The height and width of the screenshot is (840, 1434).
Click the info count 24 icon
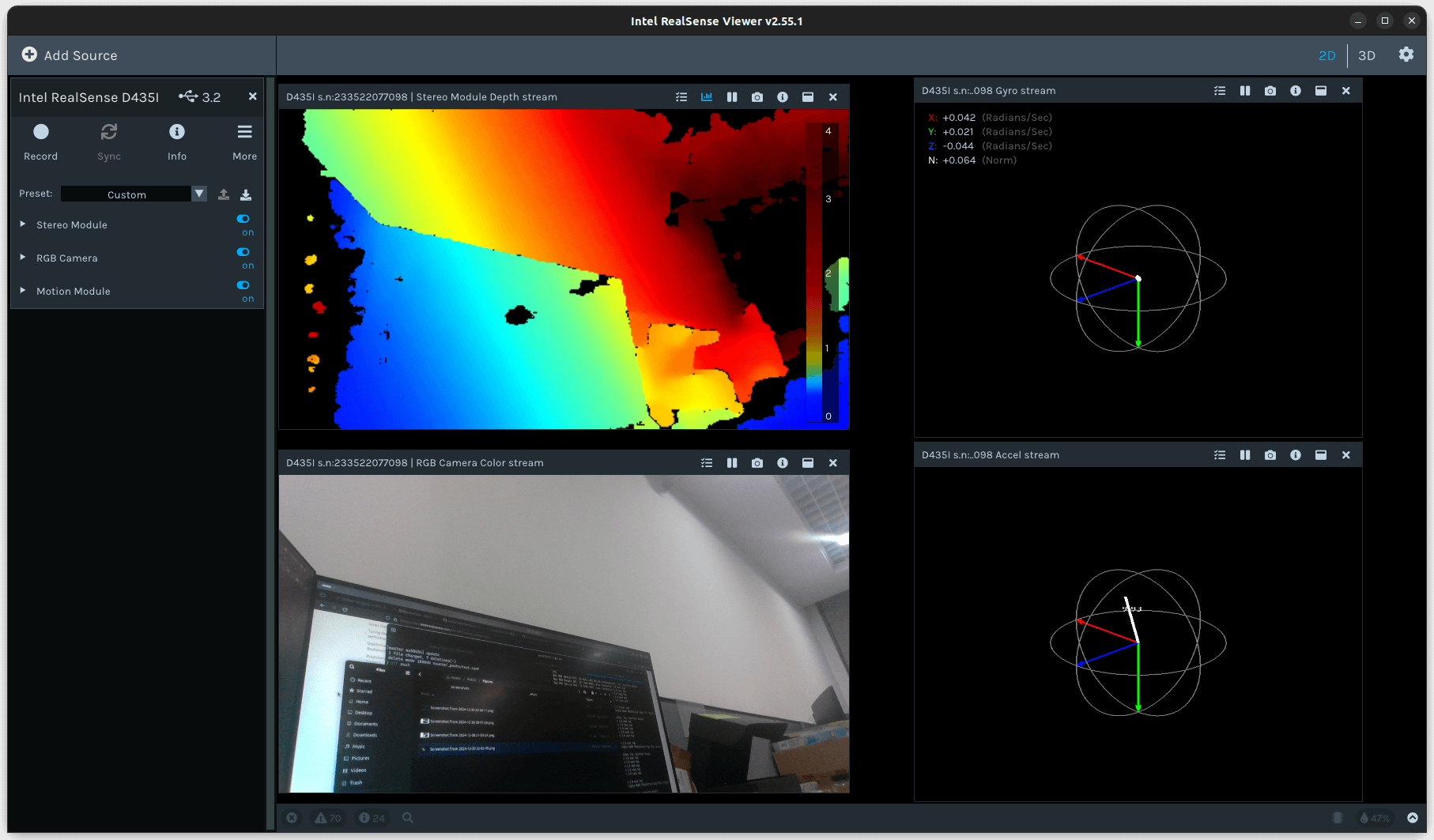[372, 818]
